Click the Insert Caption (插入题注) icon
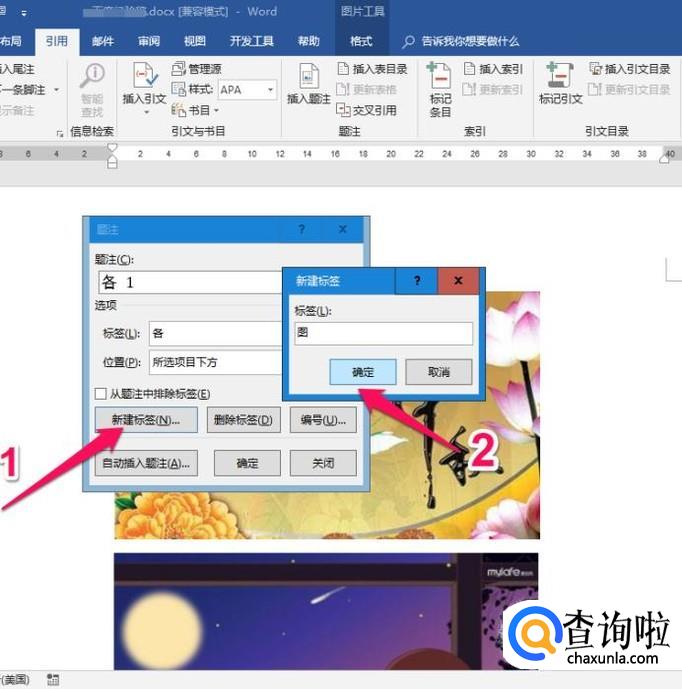Viewport: 682px width, 689px height. 308,76
